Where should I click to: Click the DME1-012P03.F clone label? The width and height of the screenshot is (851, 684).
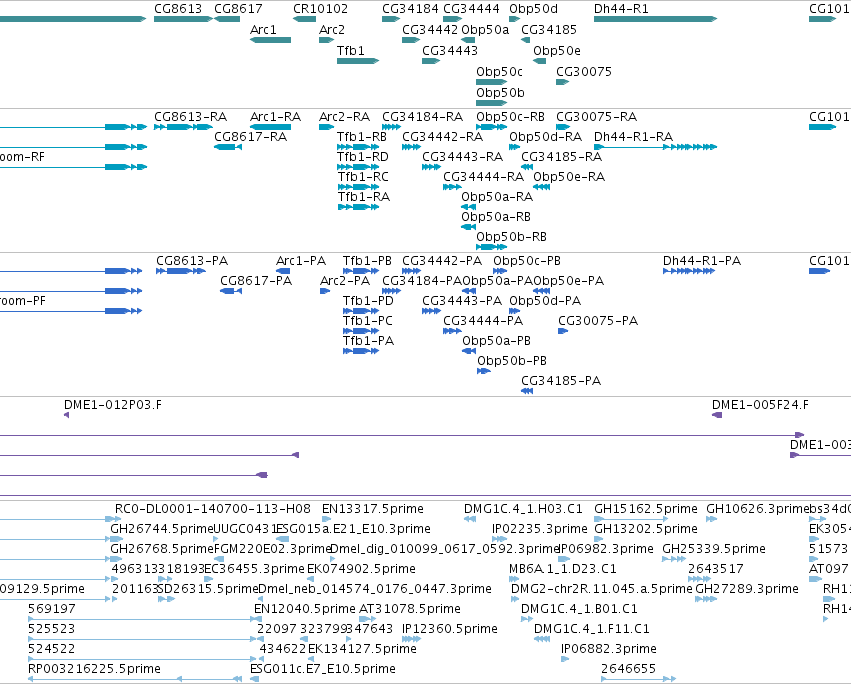coord(113,406)
